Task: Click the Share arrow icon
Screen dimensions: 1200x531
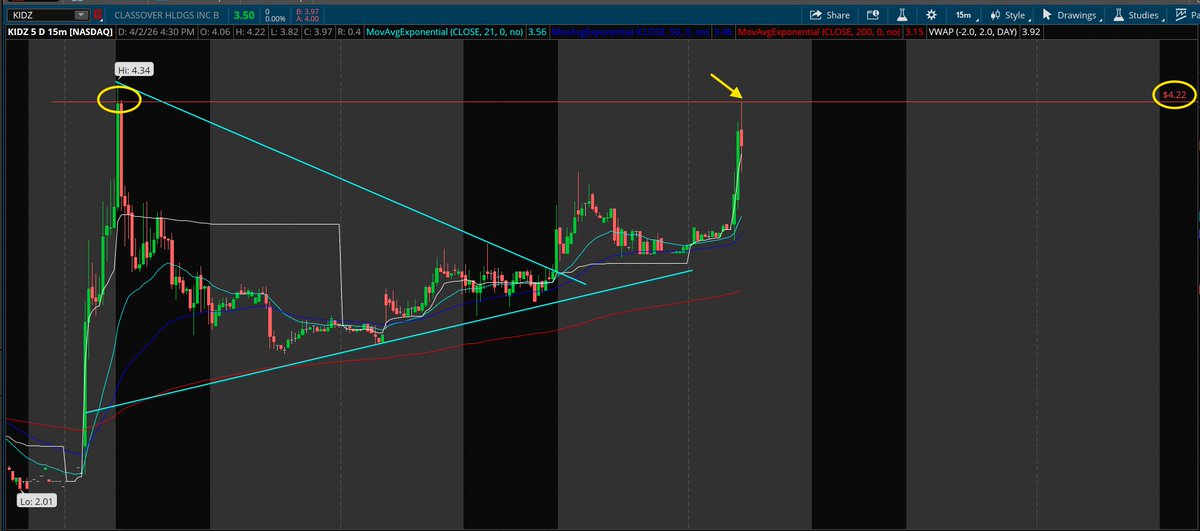Action: click(x=815, y=15)
